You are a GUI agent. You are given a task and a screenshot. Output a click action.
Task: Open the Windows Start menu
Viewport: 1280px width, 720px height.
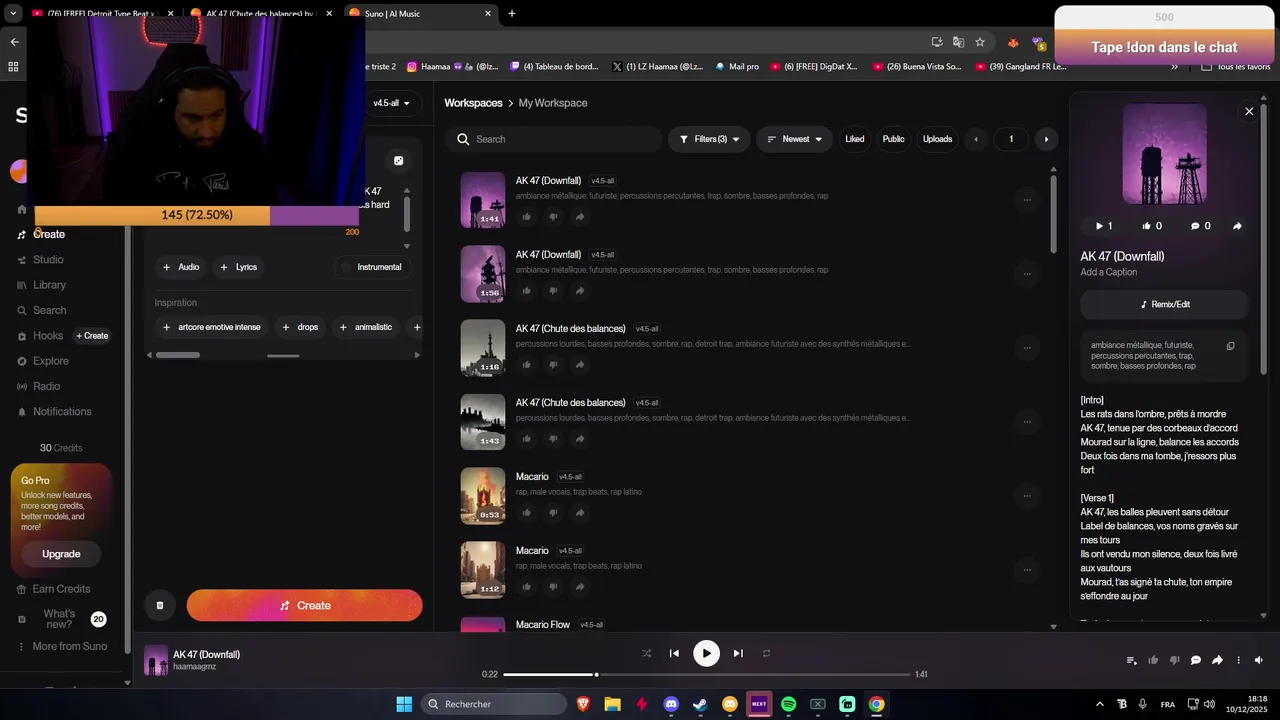[x=404, y=704]
